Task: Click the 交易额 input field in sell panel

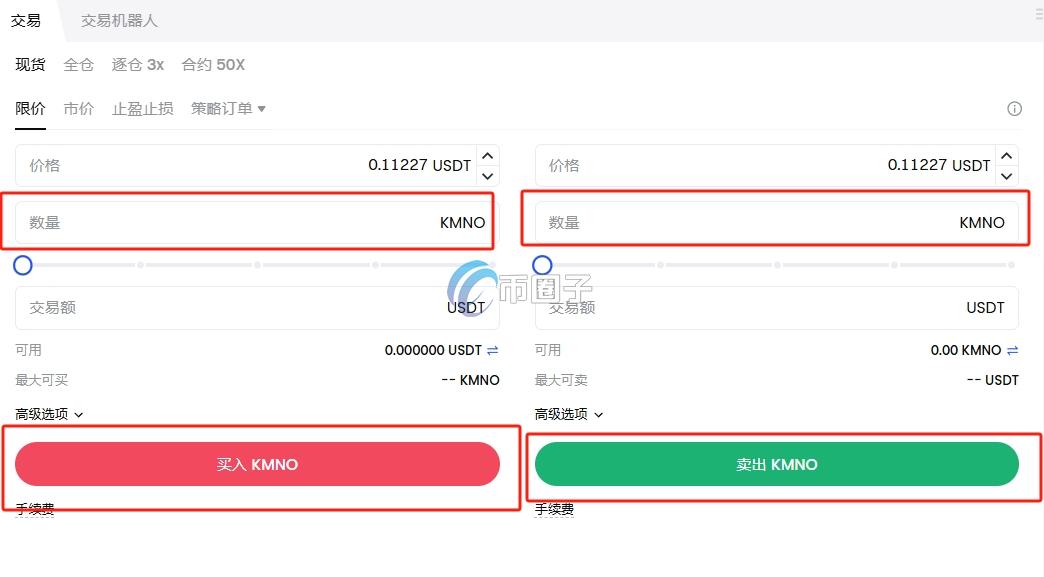Action: [777, 307]
